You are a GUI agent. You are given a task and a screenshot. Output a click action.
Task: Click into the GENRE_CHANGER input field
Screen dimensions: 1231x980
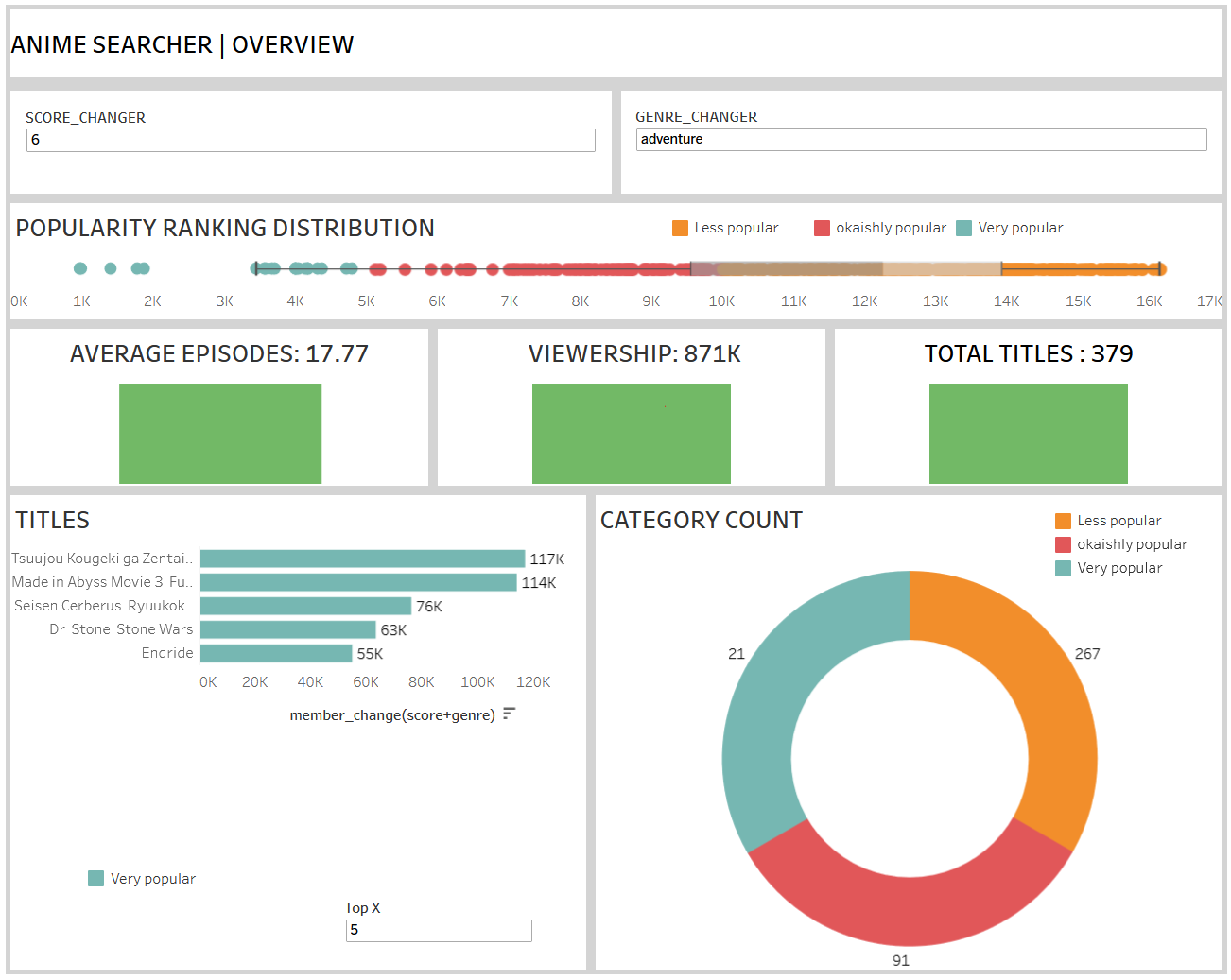click(922, 139)
